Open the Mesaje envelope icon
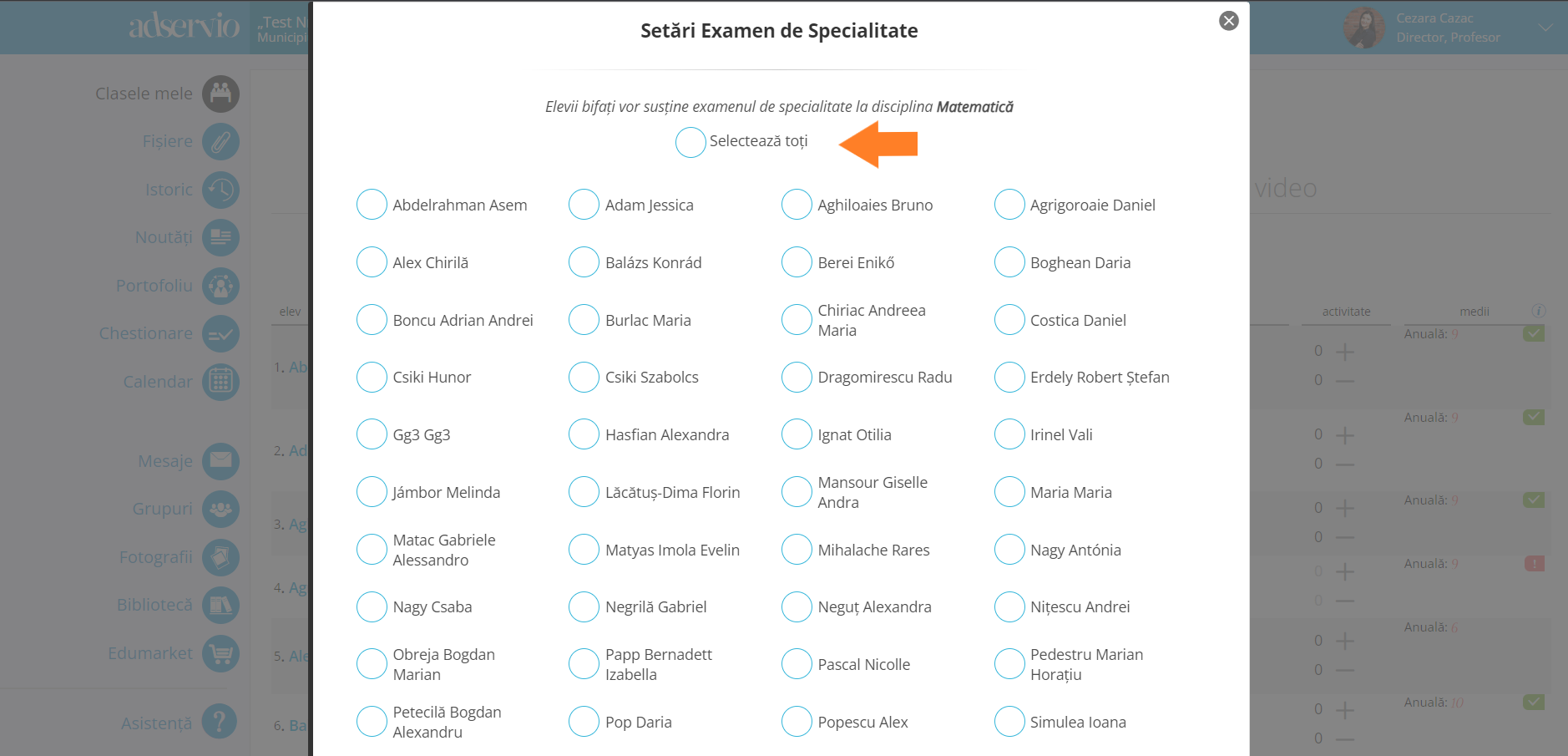The image size is (1568, 756). 220,461
